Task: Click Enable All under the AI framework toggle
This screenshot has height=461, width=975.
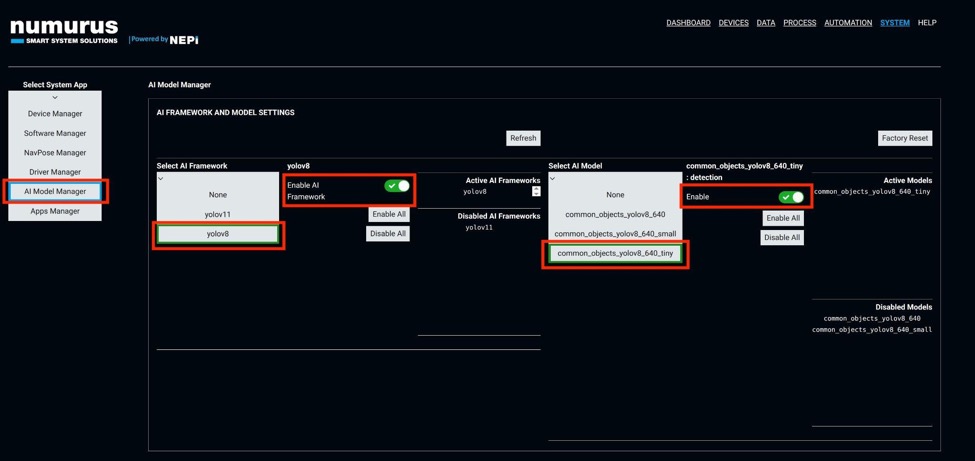Action: (388, 214)
